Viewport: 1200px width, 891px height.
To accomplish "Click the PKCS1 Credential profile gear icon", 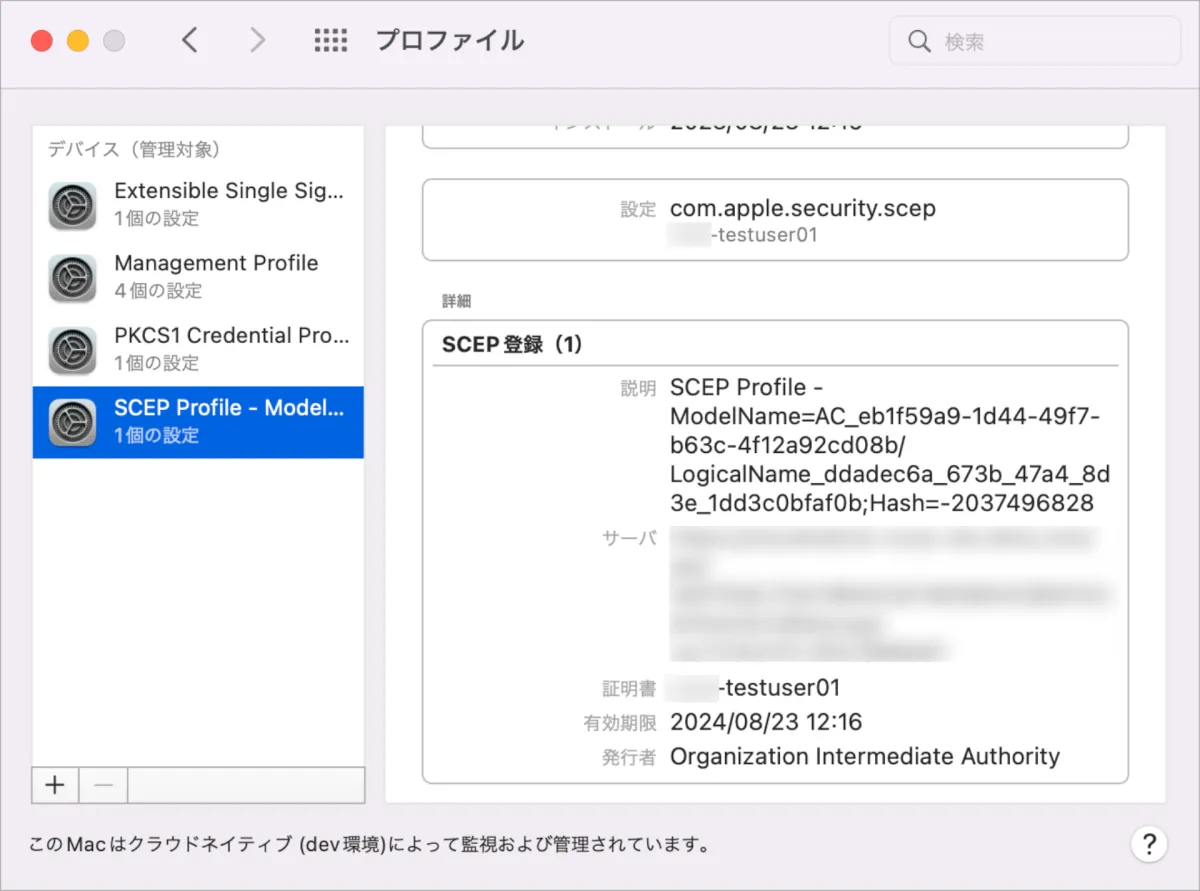I will (x=73, y=350).
